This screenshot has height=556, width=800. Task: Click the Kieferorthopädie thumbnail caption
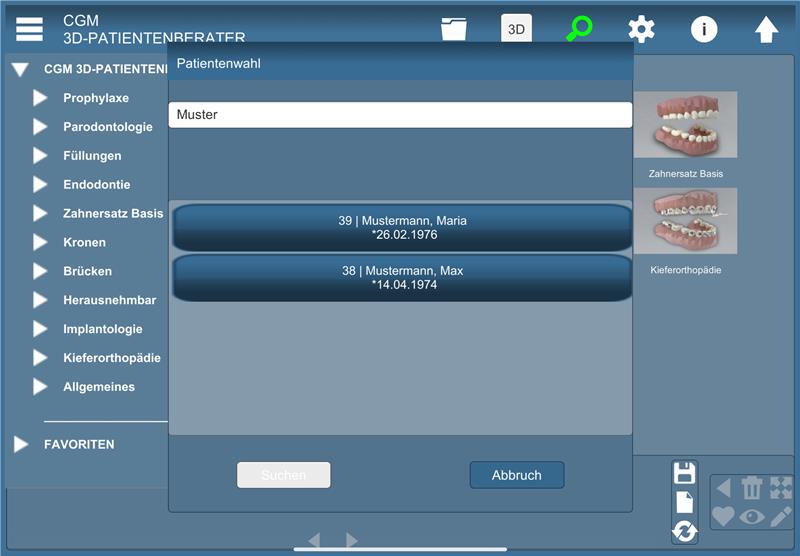tap(686, 270)
